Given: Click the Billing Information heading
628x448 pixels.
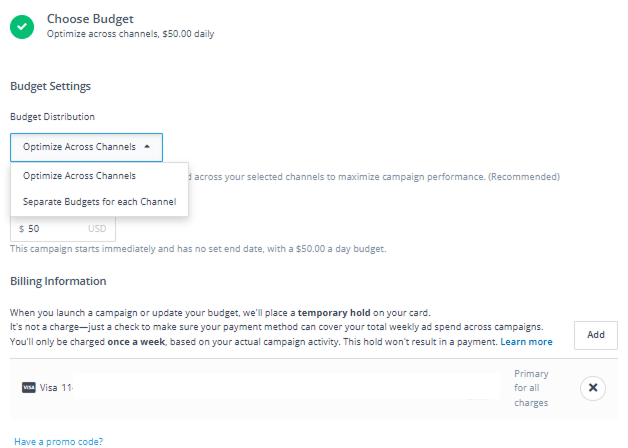Looking at the screenshot, I should click(x=58, y=281).
